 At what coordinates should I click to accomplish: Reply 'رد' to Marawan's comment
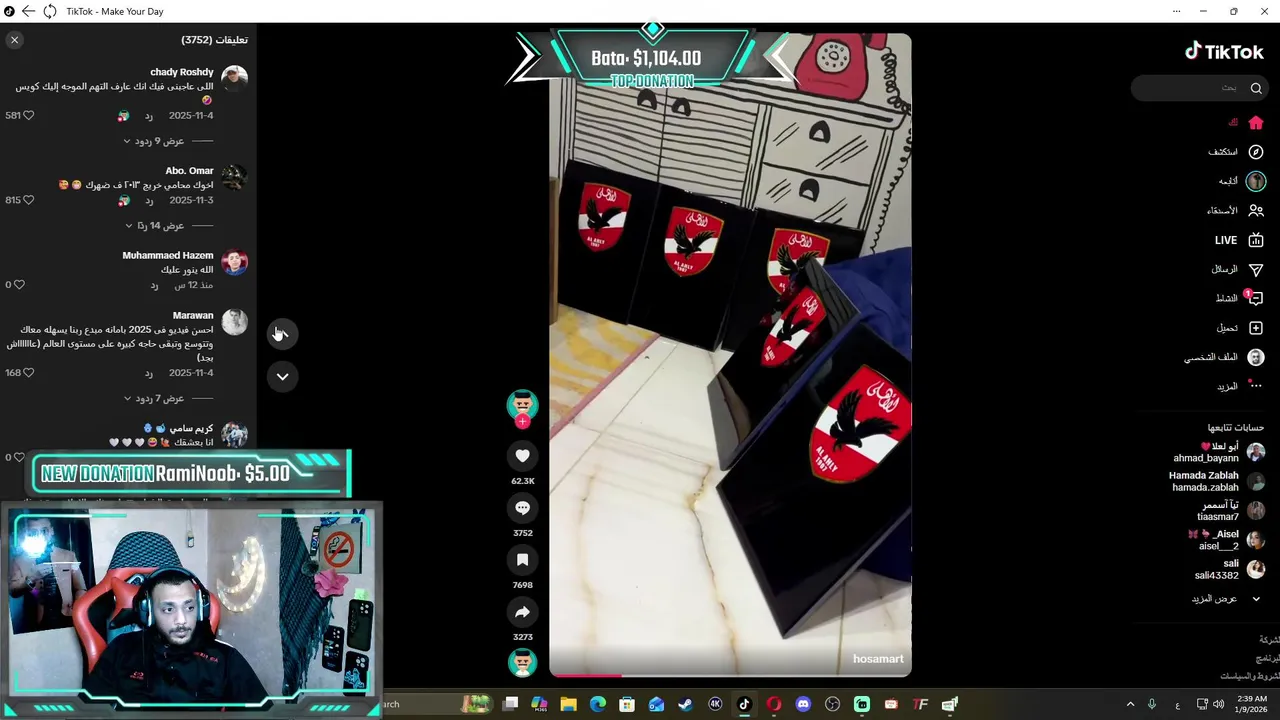[148, 373]
